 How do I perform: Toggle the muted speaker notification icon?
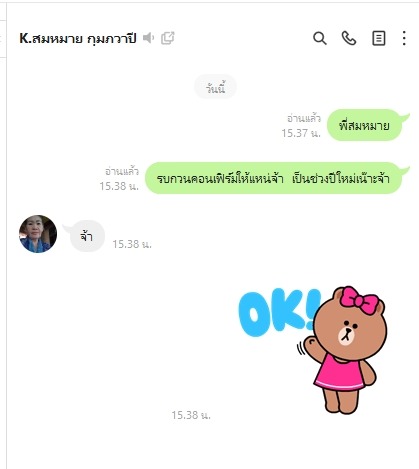[148, 38]
